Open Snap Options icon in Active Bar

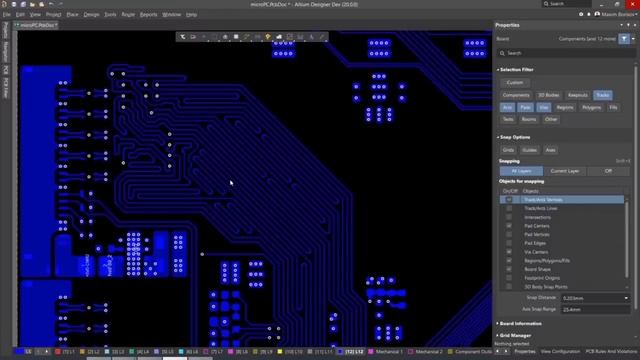(x=193, y=37)
